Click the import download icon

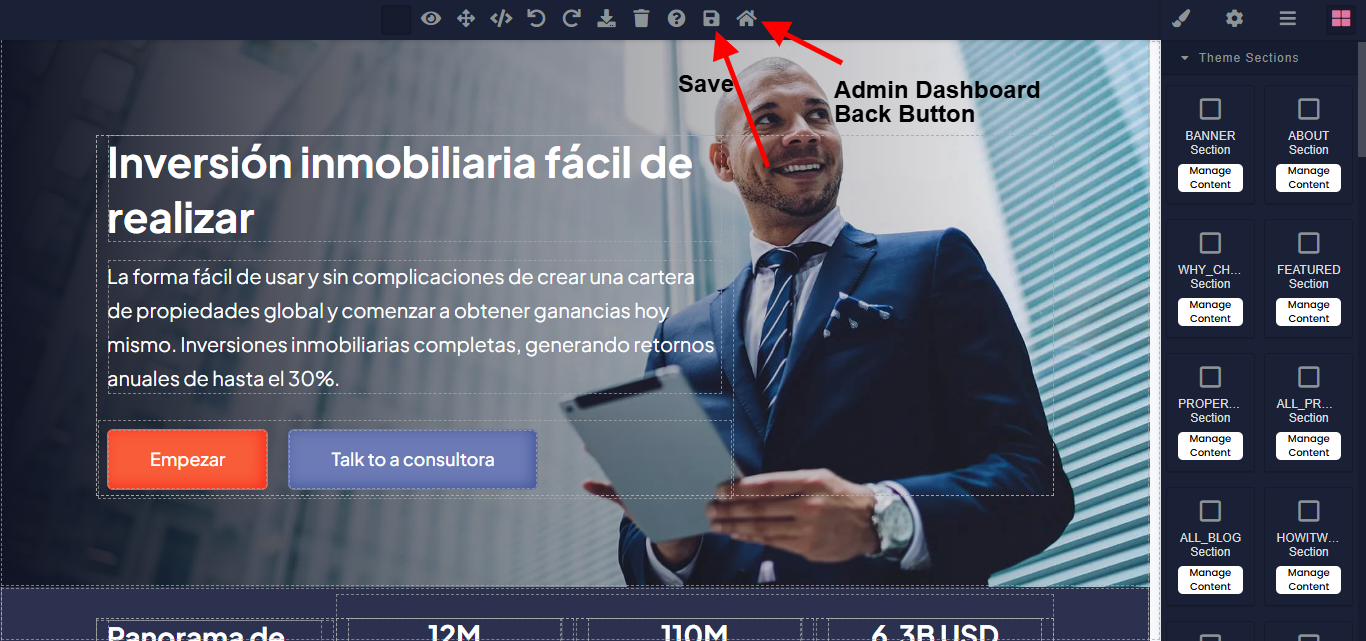pyautogui.click(x=606, y=18)
